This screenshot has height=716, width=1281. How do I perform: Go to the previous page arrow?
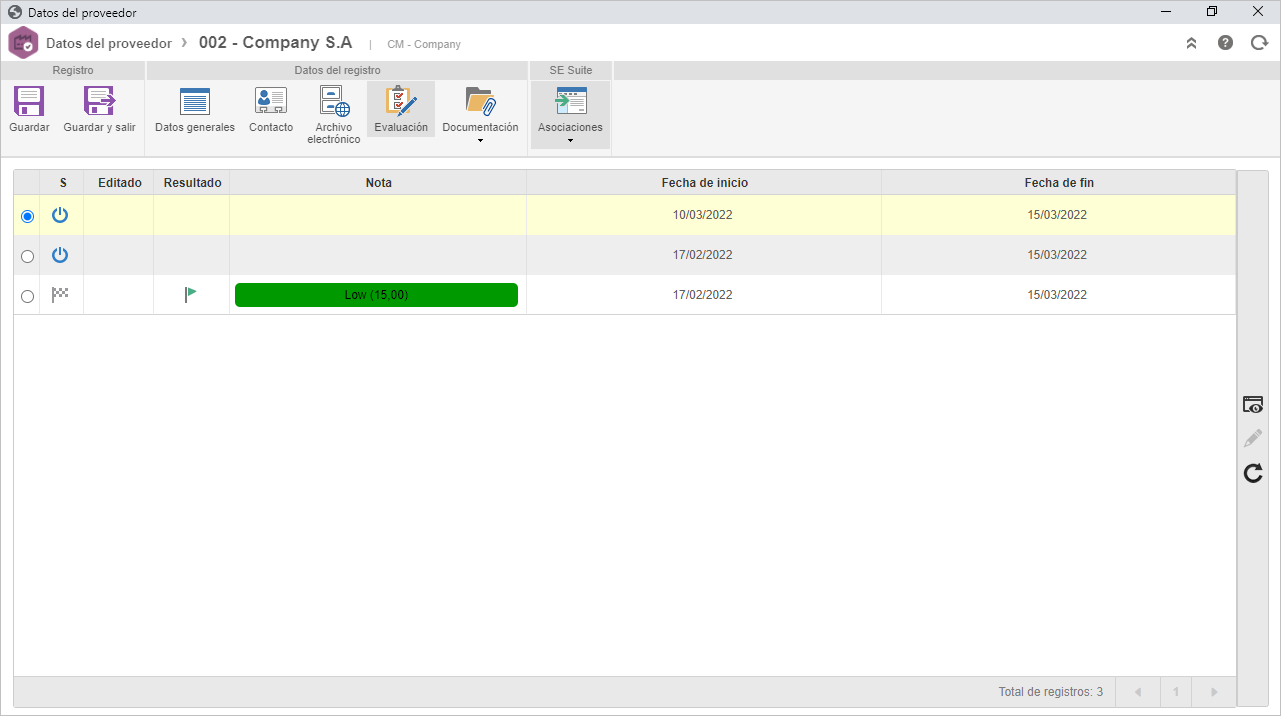click(1137, 692)
